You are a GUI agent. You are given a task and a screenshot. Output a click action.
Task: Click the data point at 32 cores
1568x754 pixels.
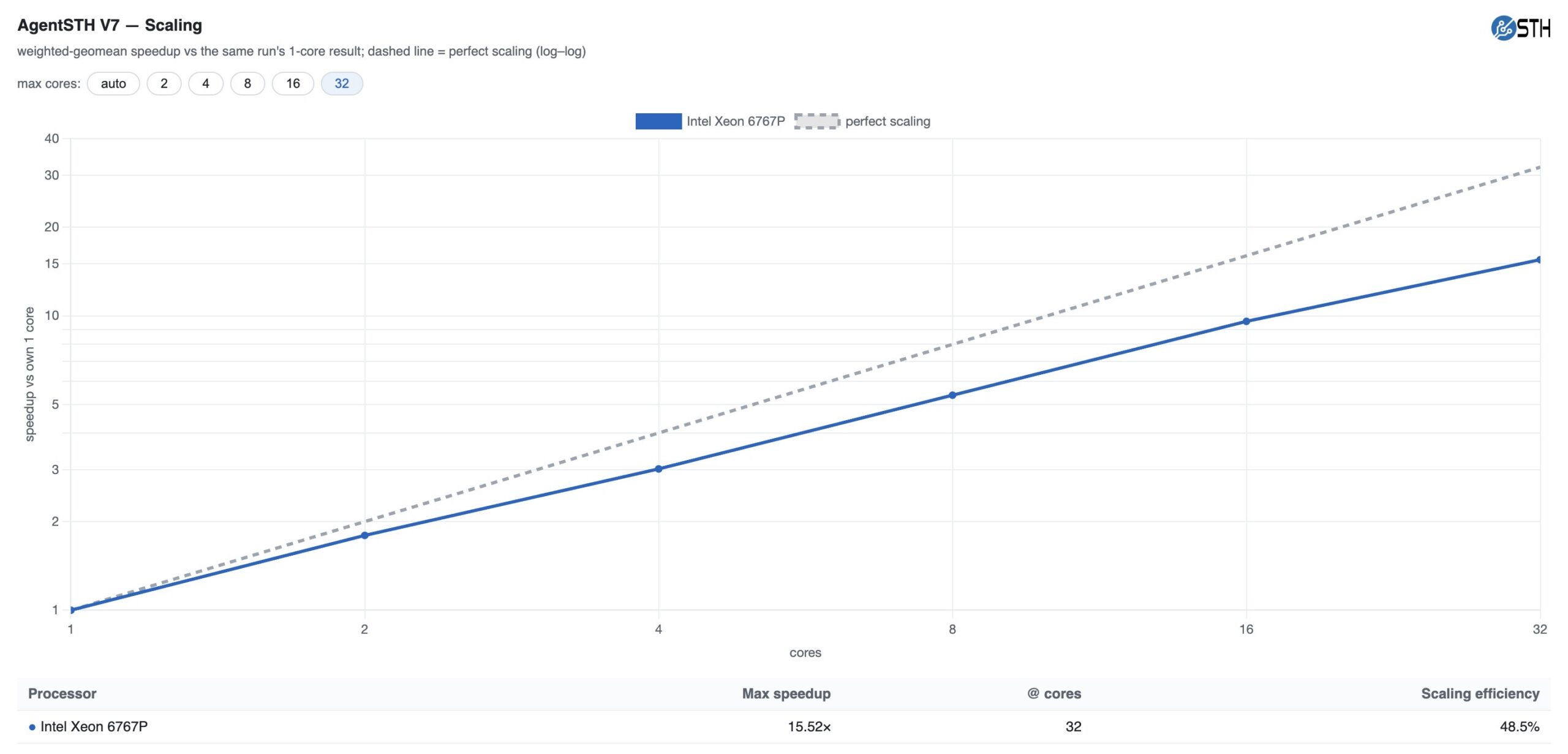click(x=1539, y=260)
